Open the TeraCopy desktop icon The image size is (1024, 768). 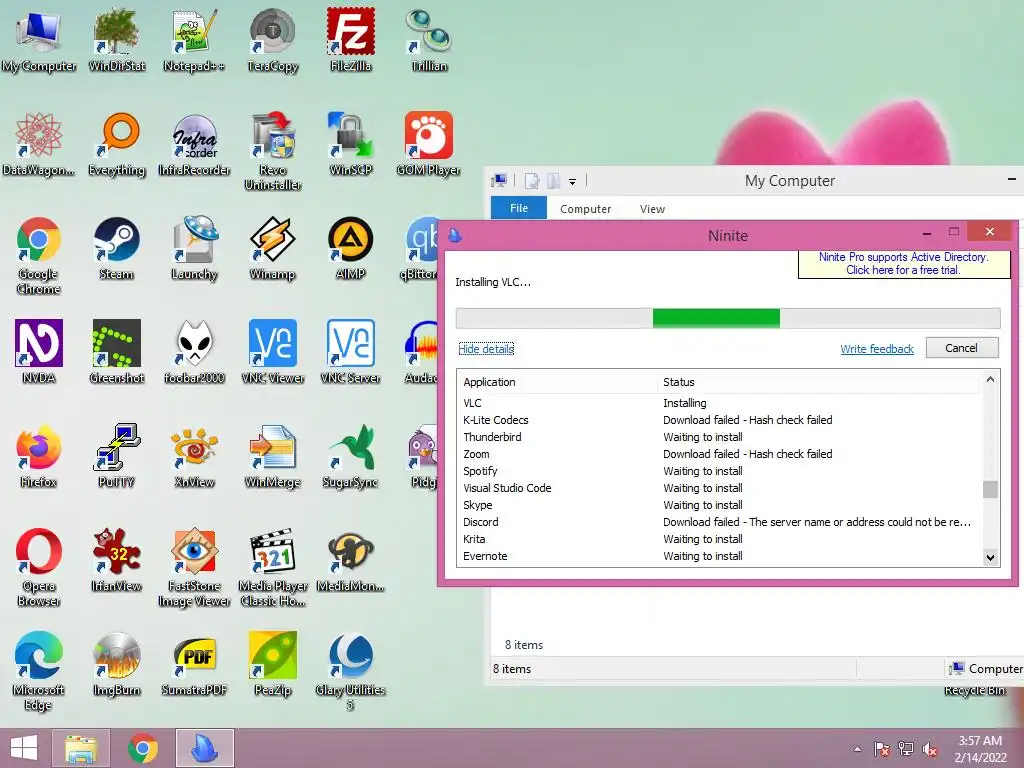(272, 39)
